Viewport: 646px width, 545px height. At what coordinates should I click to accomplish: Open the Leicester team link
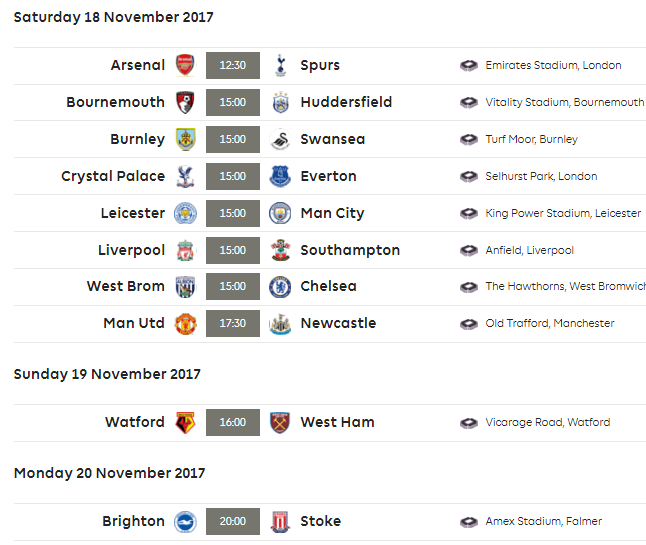(x=133, y=213)
